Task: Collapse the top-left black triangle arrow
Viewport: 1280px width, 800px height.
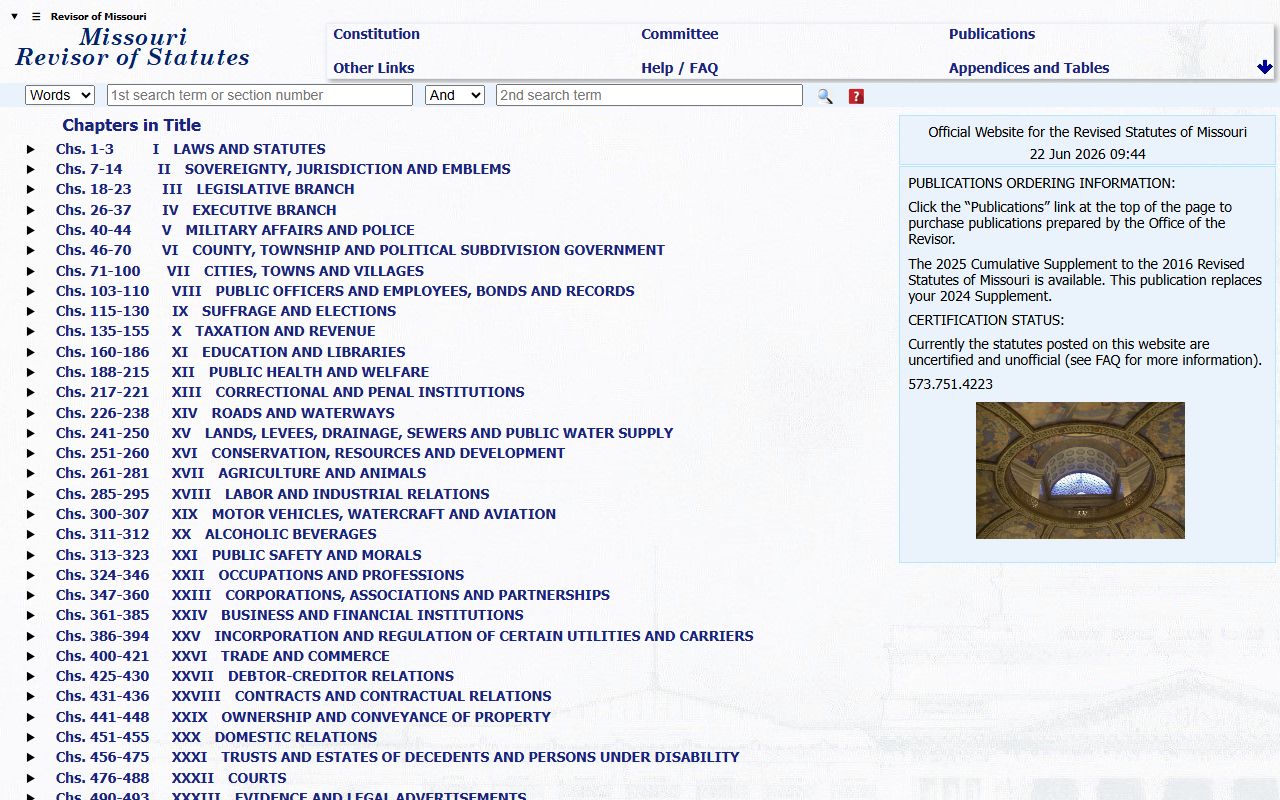Action: pyautogui.click(x=14, y=17)
